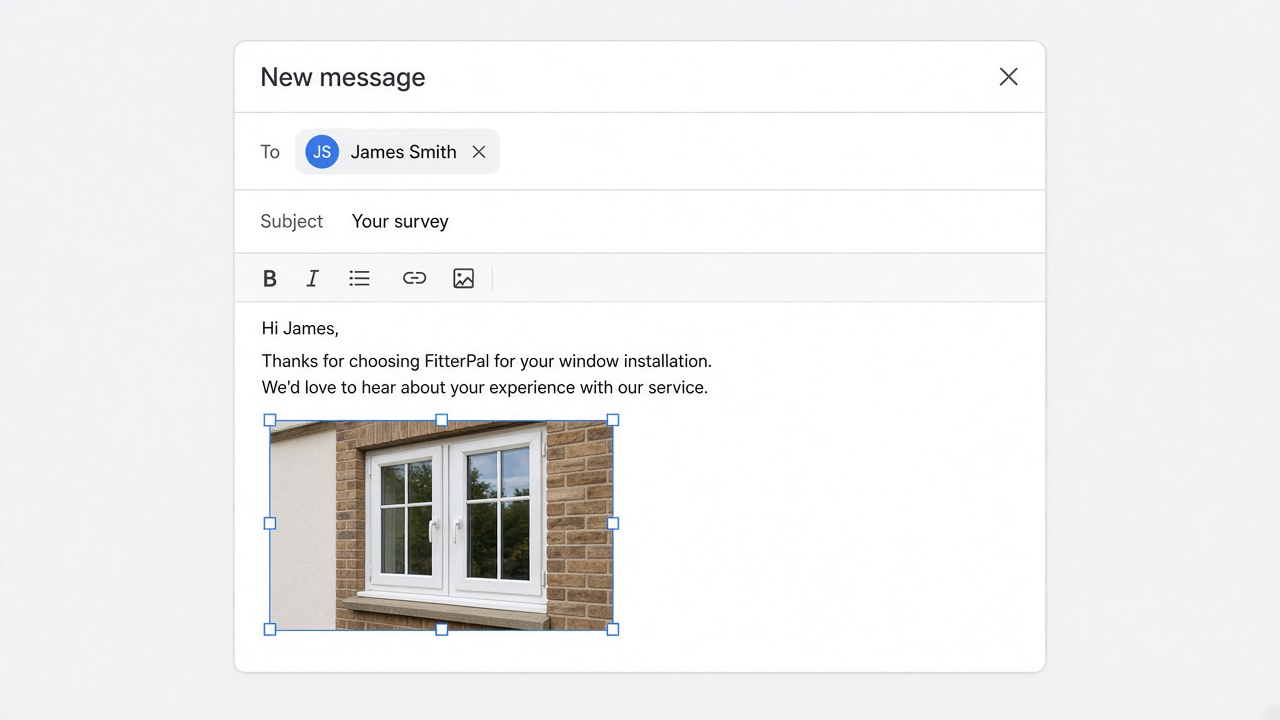
Task: Click the bottom-right image resize handle
Action: click(613, 629)
